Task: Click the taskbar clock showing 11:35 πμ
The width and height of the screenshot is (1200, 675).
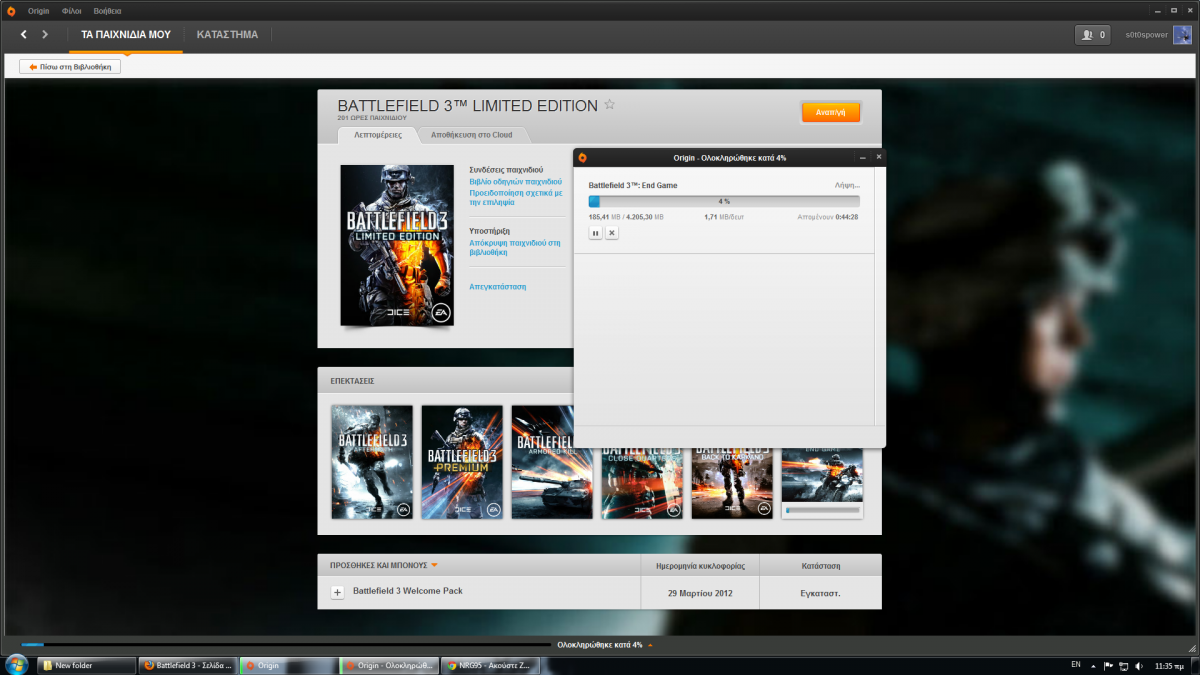Action: (1168, 665)
